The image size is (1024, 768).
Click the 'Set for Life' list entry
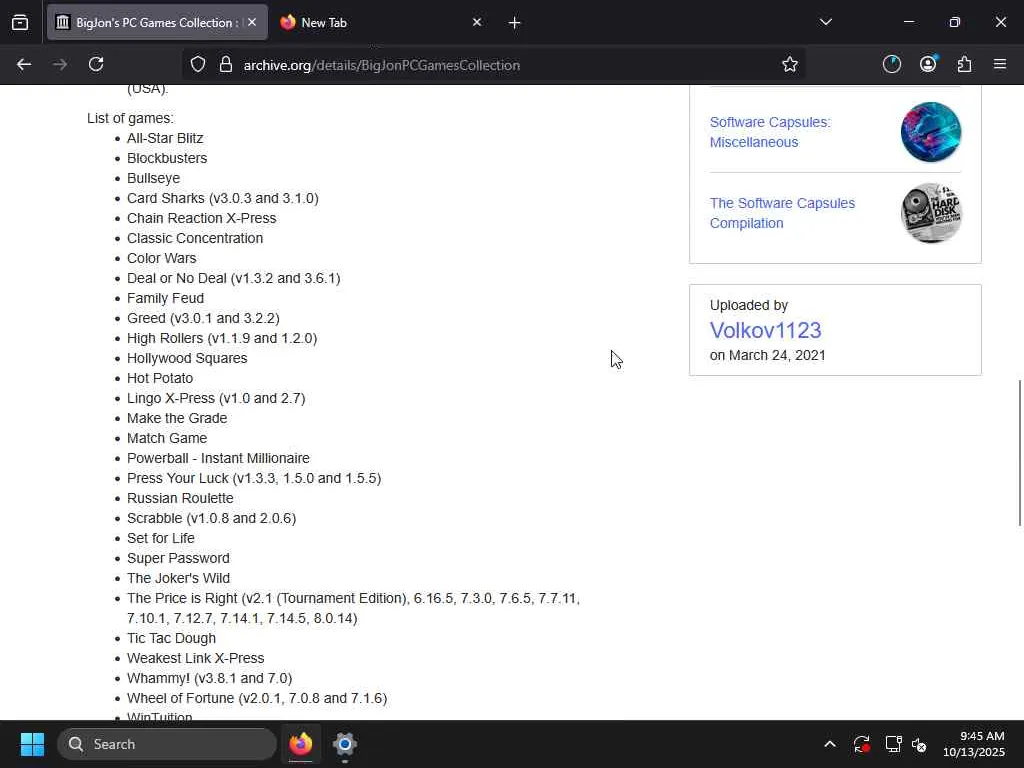click(x=161, y=538)
